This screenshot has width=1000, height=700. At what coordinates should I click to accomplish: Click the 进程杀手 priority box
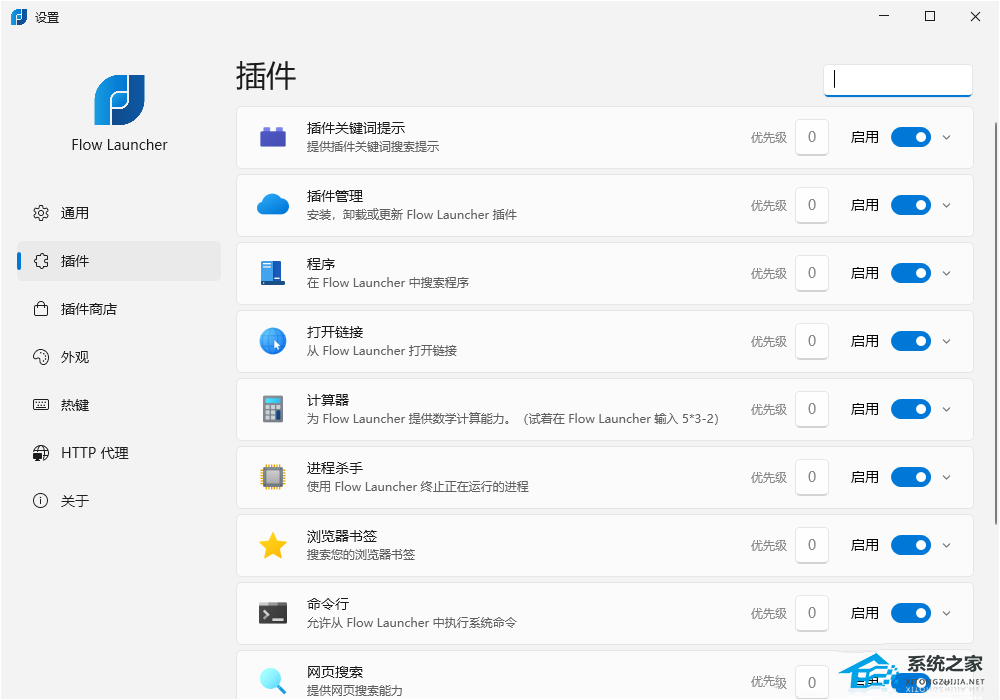[812, 477]
